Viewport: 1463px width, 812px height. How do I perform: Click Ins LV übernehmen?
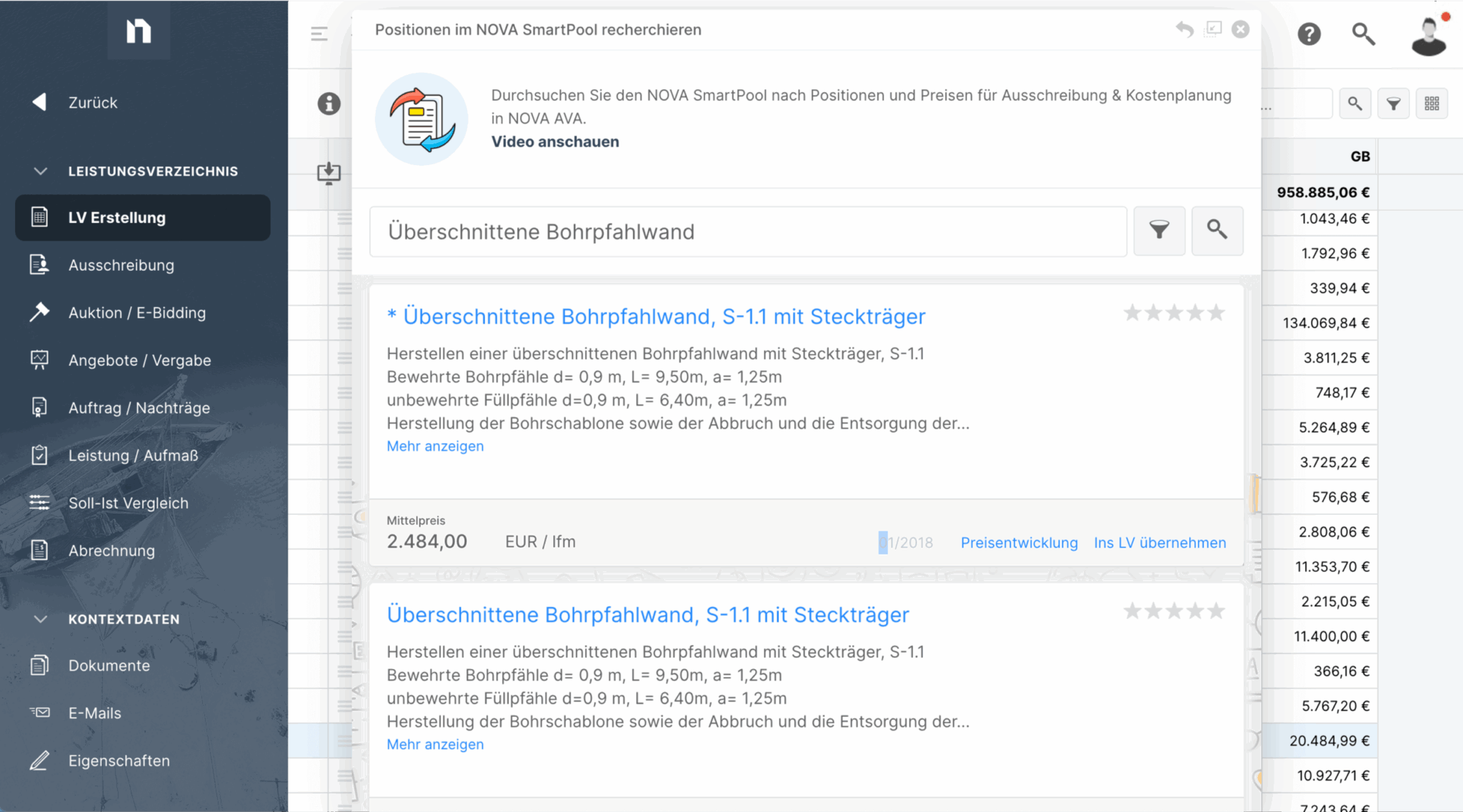click(1160, 543)
